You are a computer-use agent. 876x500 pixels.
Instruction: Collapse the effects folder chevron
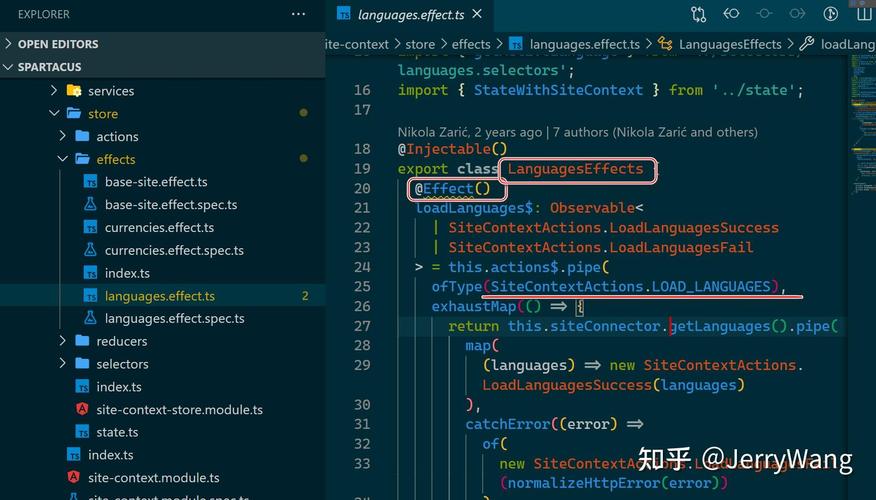[63, 159]
